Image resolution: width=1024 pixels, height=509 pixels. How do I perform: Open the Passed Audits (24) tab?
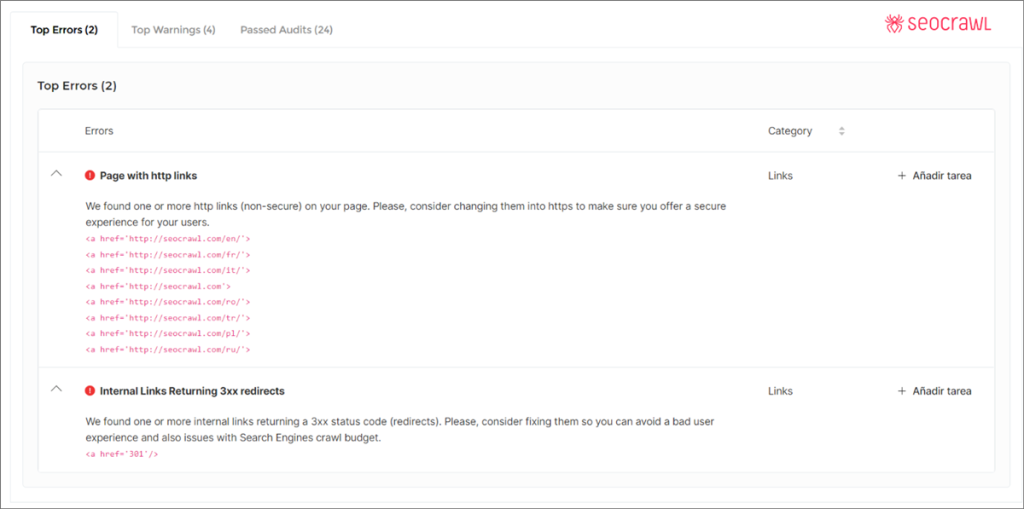(286, 30)
